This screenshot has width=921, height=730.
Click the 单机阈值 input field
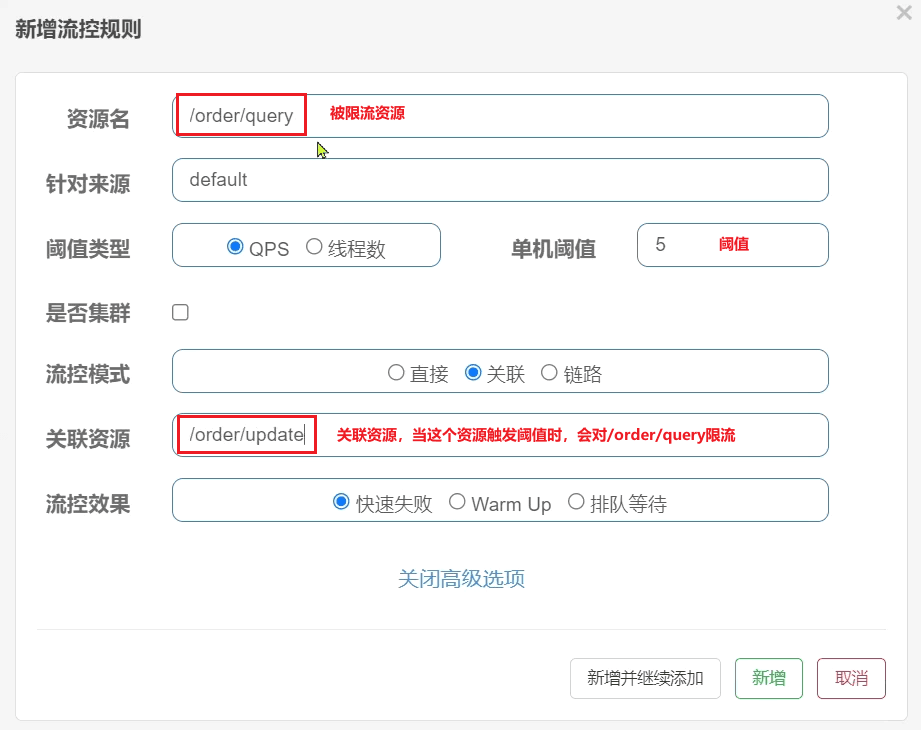point(732,245)
